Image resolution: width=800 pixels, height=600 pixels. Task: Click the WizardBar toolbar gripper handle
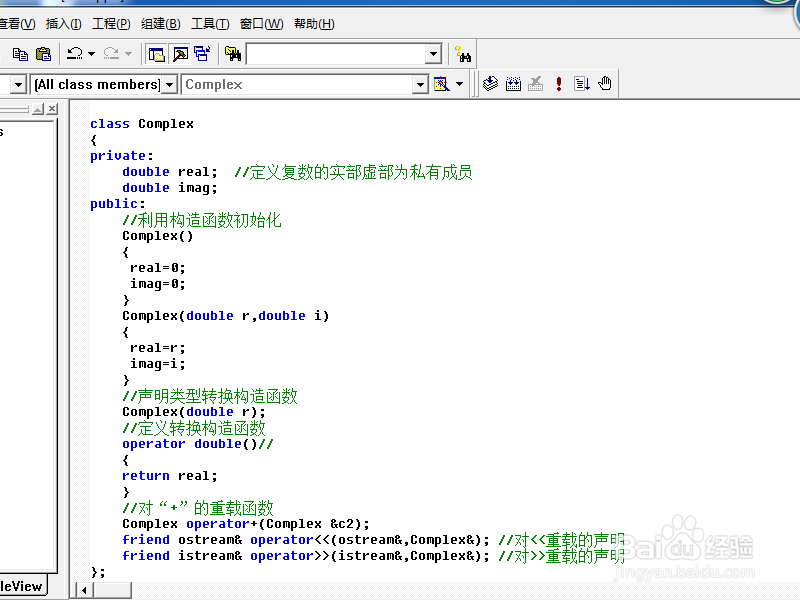(x=475, y=84)
